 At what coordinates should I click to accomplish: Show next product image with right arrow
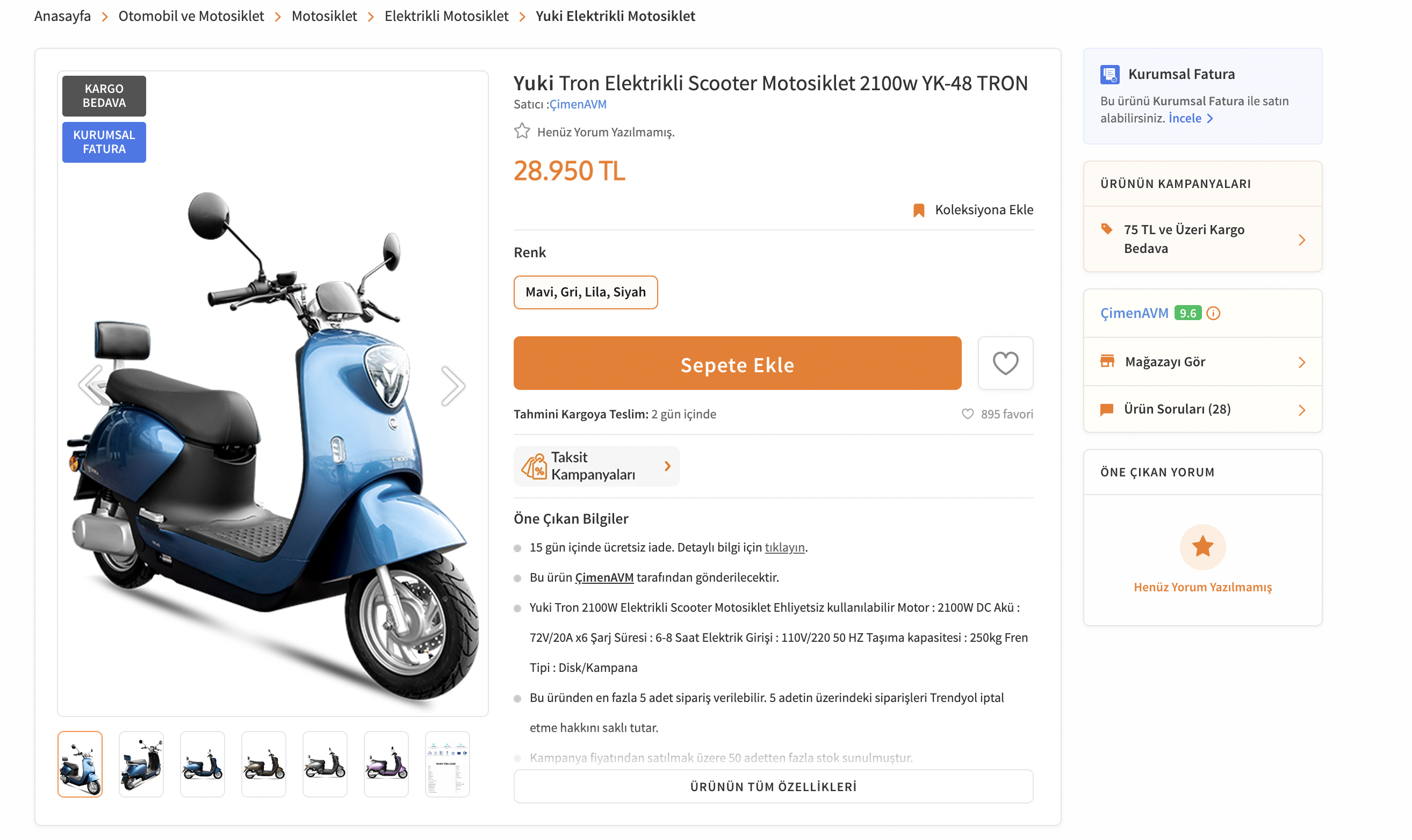point(453,385)
